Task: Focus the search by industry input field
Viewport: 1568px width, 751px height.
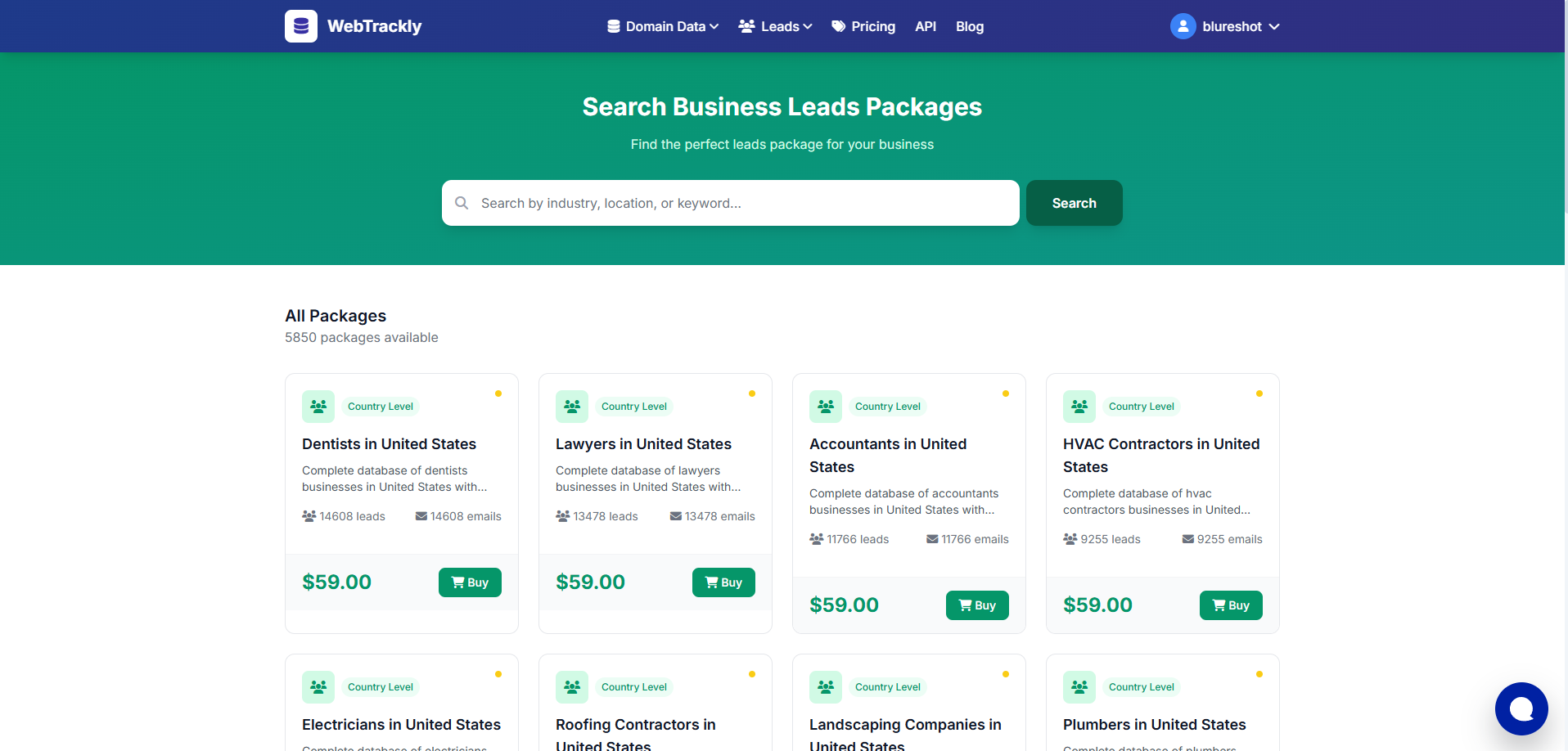Action: 731,203
